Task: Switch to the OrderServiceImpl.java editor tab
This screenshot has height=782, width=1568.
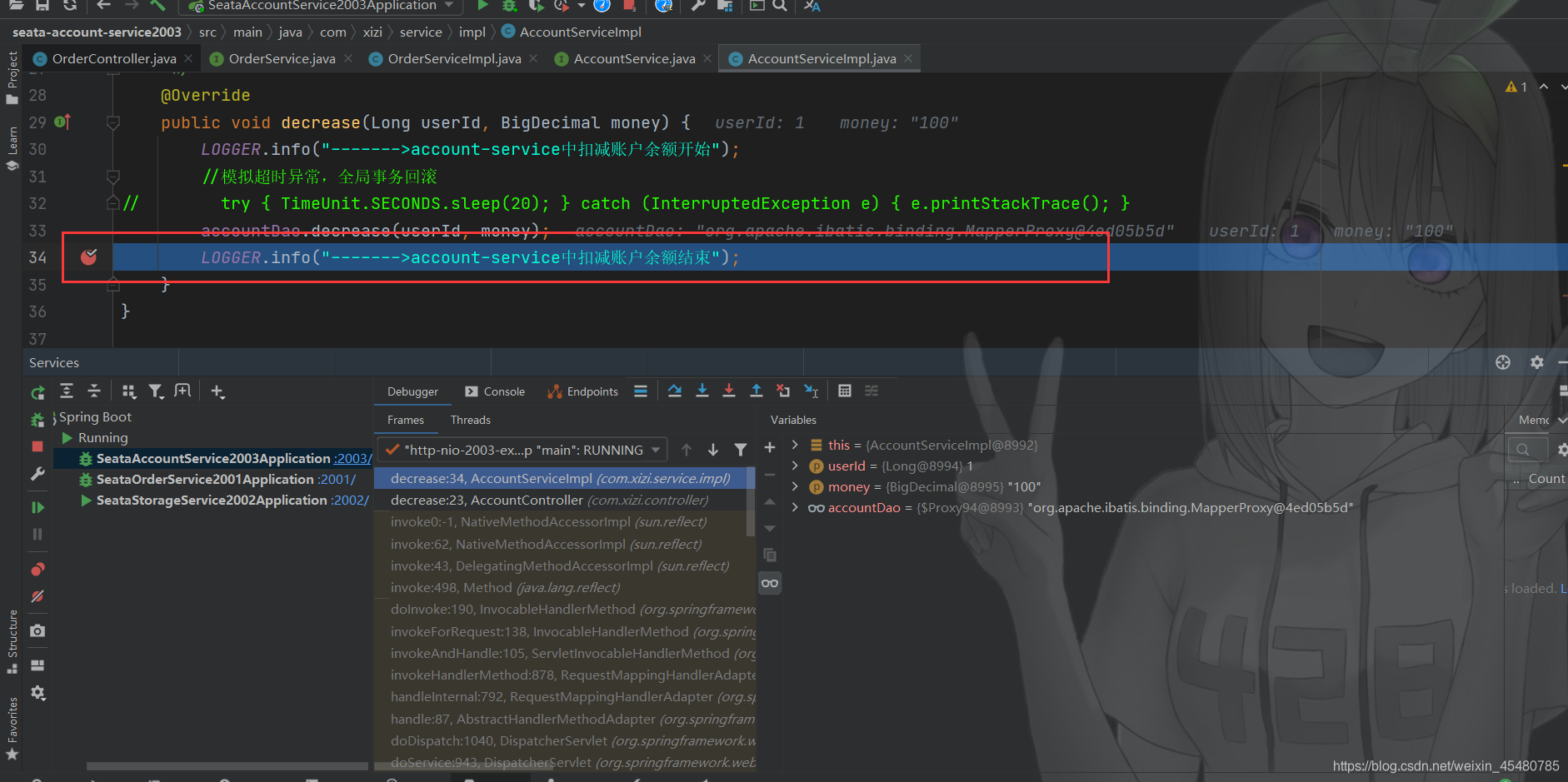Action: [x=454, y=58]
